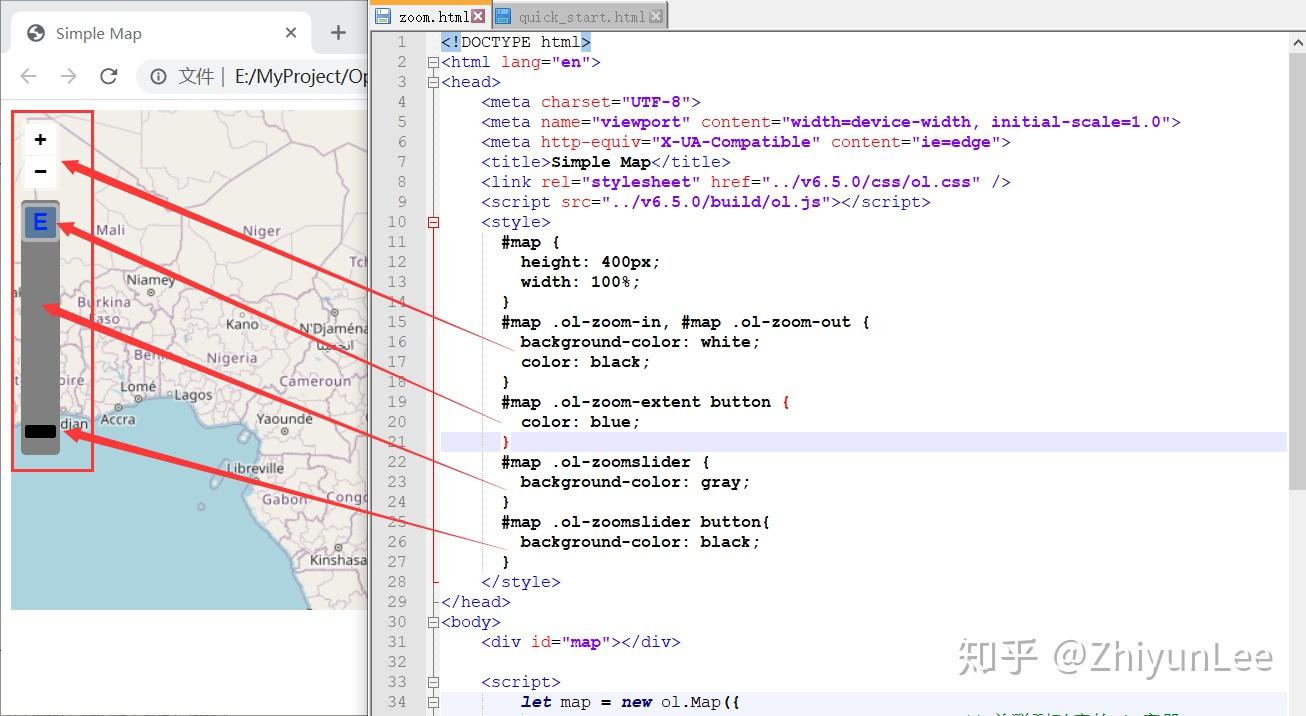Screen dimensions: 1306x716
Task: Click the page info icon in the address bar
Action: coord(158,76)
